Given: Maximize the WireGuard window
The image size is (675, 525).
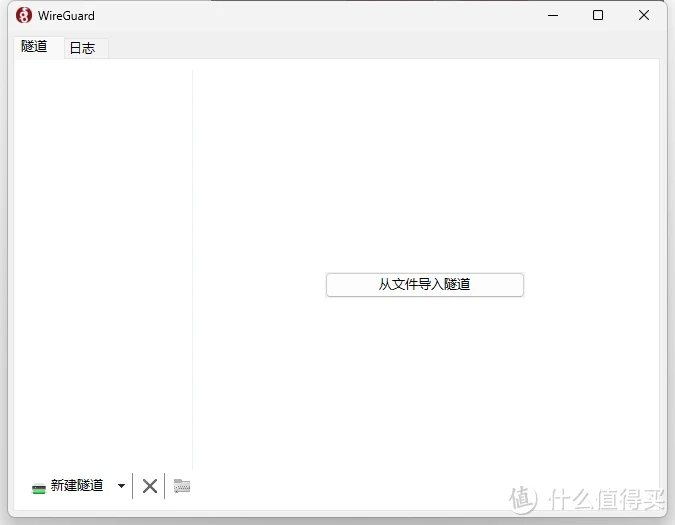Looking at the screenshot, I should [598, 15].
